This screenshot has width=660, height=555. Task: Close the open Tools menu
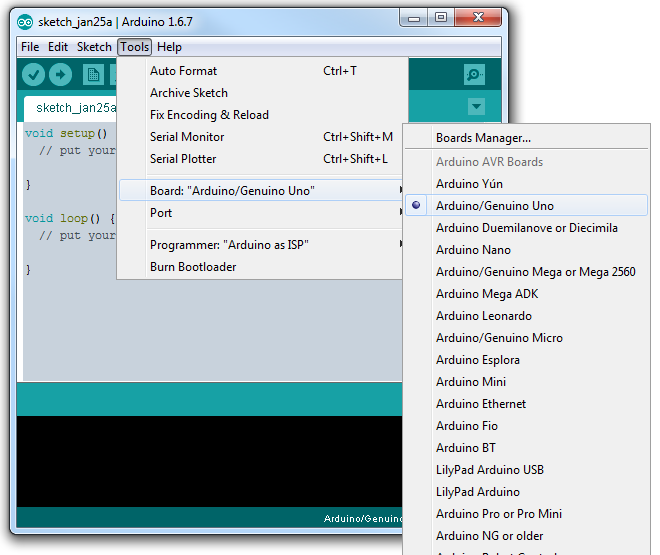click(x=135, y=47)
